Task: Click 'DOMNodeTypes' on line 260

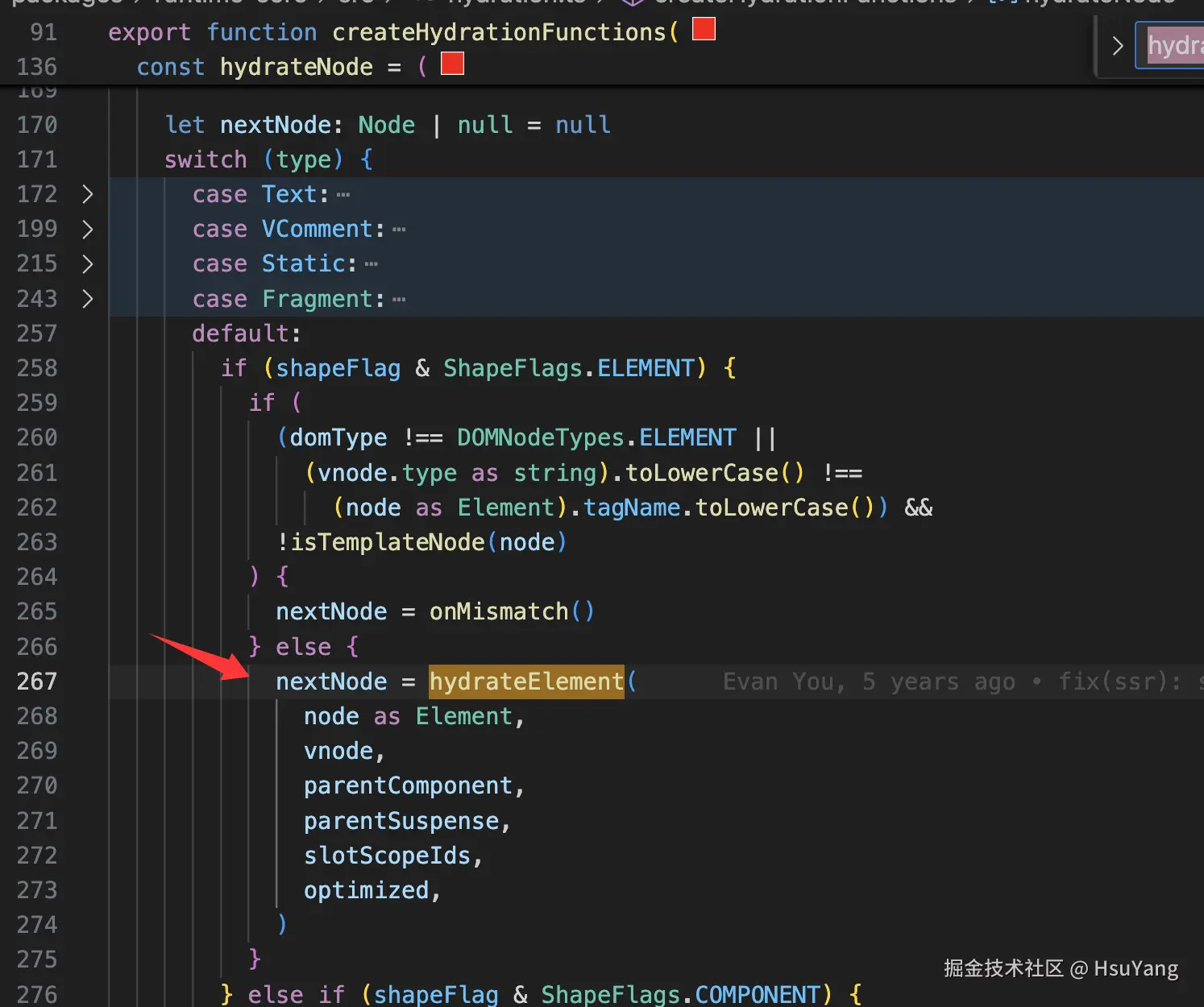Action: tap(541, 437)
